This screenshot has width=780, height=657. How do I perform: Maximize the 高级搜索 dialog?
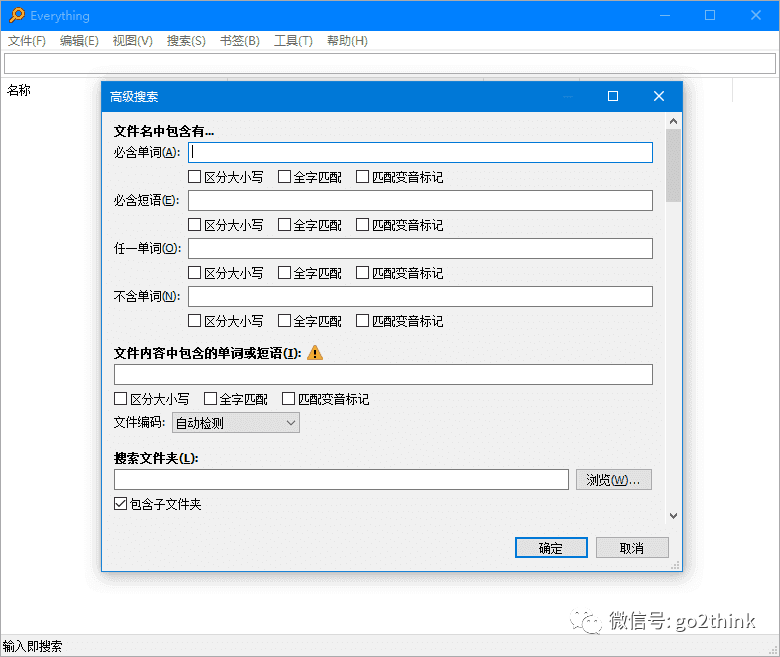613,96
